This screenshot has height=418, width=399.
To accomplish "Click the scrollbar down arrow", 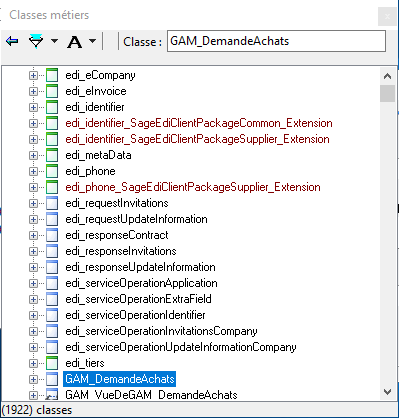I will pyautogui.click(x=387, y=391).
